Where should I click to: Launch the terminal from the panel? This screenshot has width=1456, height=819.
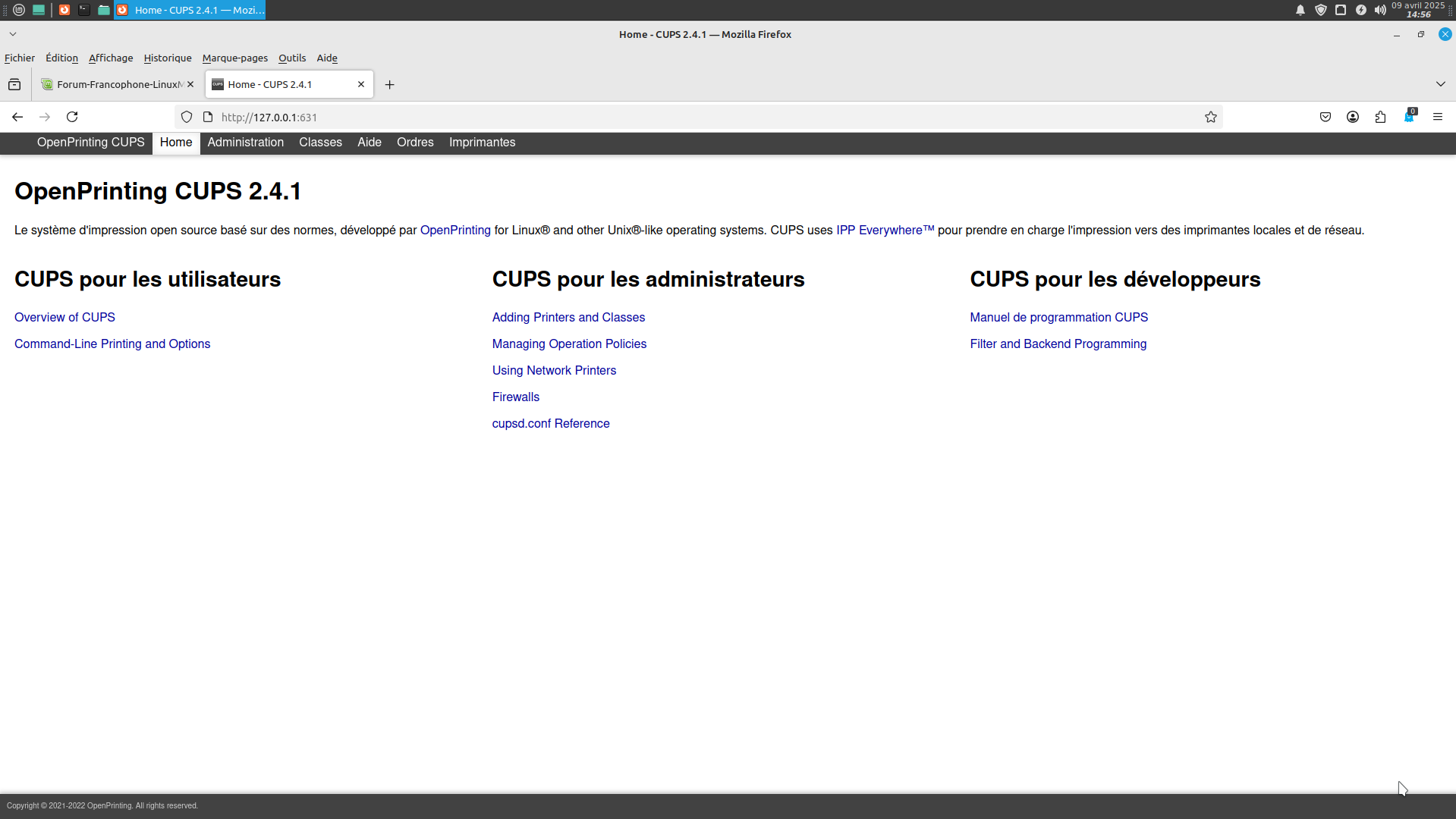84,10
